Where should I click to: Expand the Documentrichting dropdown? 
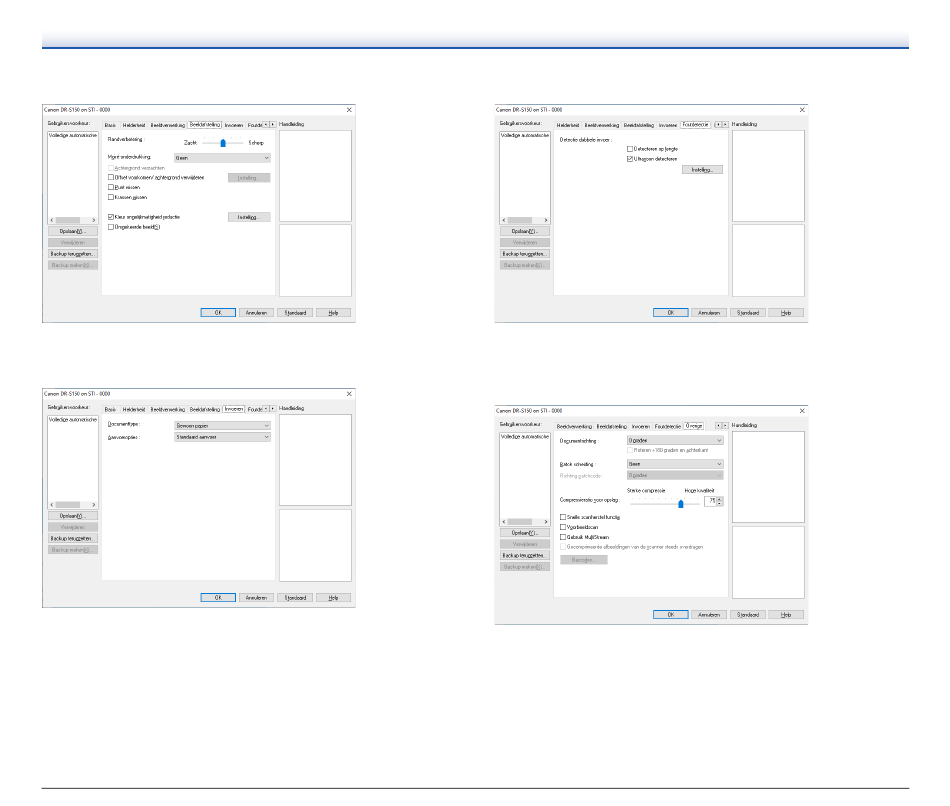coord(674,439)
